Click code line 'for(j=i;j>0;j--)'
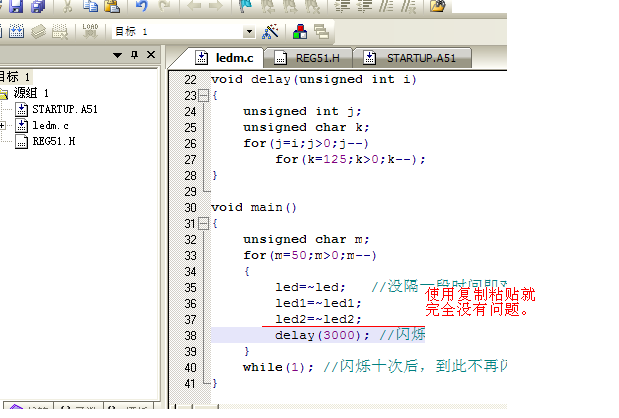Screen dimensions: 619x418 tap(306, 143)
